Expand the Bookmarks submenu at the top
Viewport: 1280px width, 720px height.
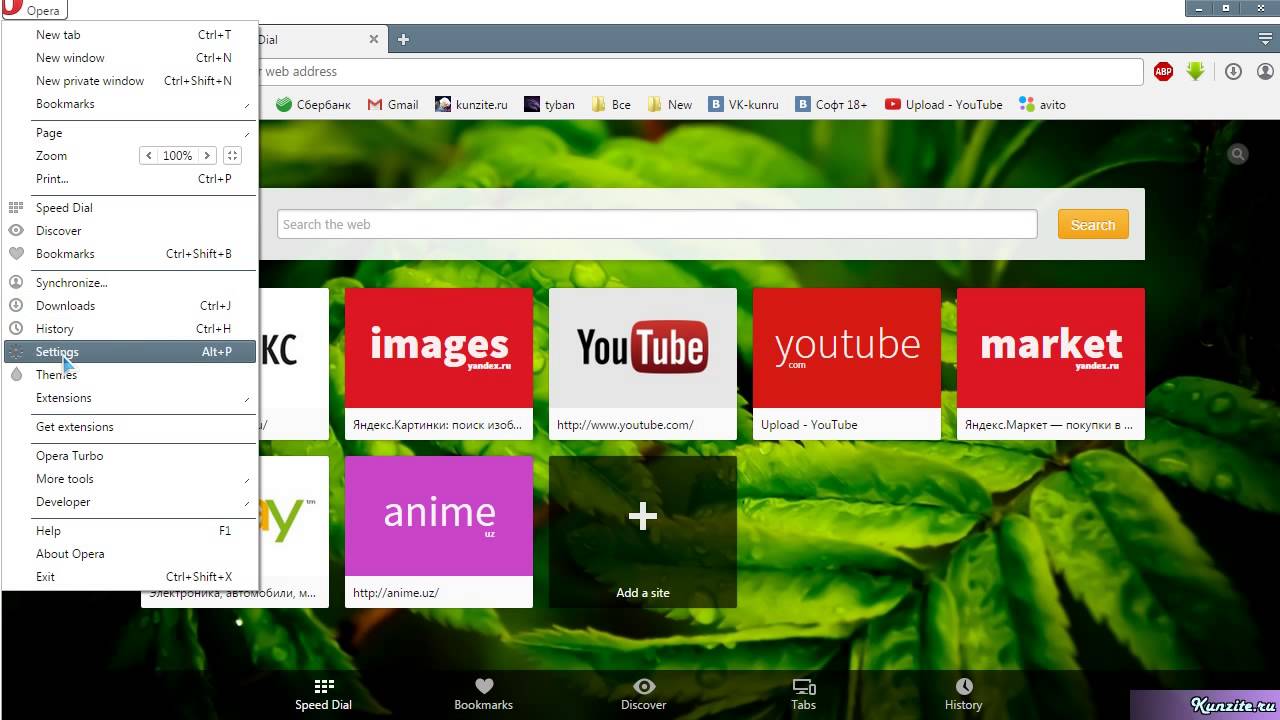tap(130, 104)
